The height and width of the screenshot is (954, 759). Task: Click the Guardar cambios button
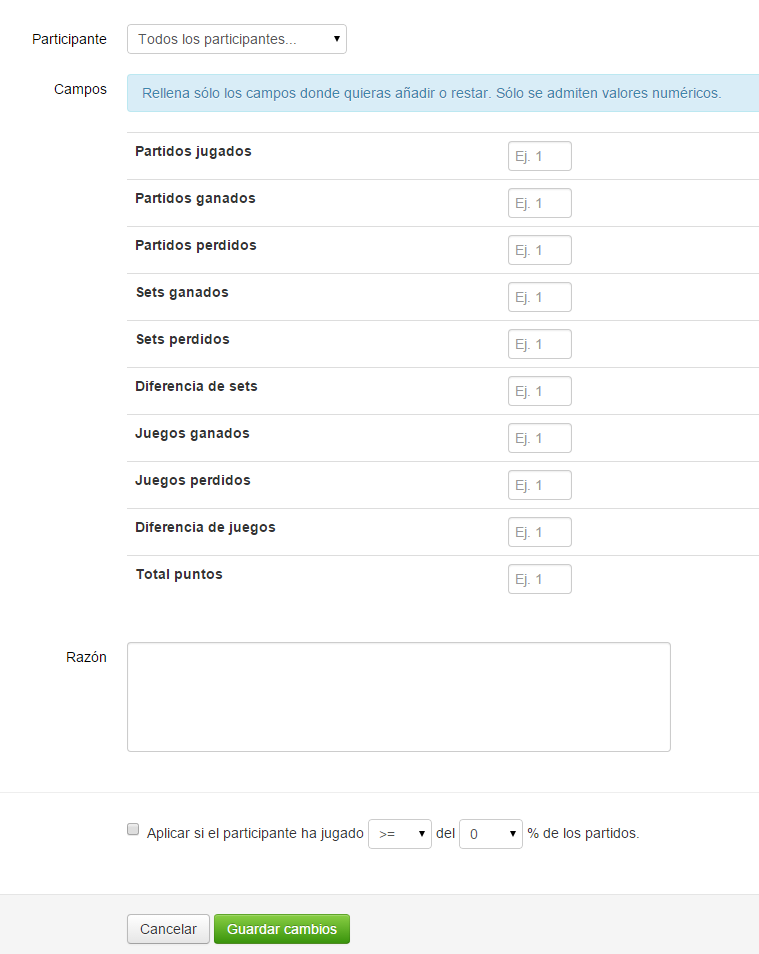pos(282,929)
